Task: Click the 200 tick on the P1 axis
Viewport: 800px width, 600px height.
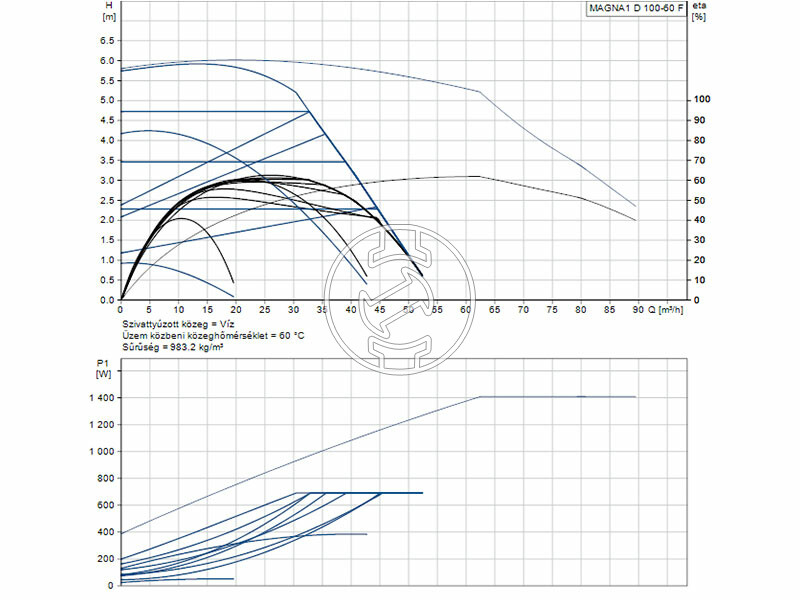Action: click(103, 558)
